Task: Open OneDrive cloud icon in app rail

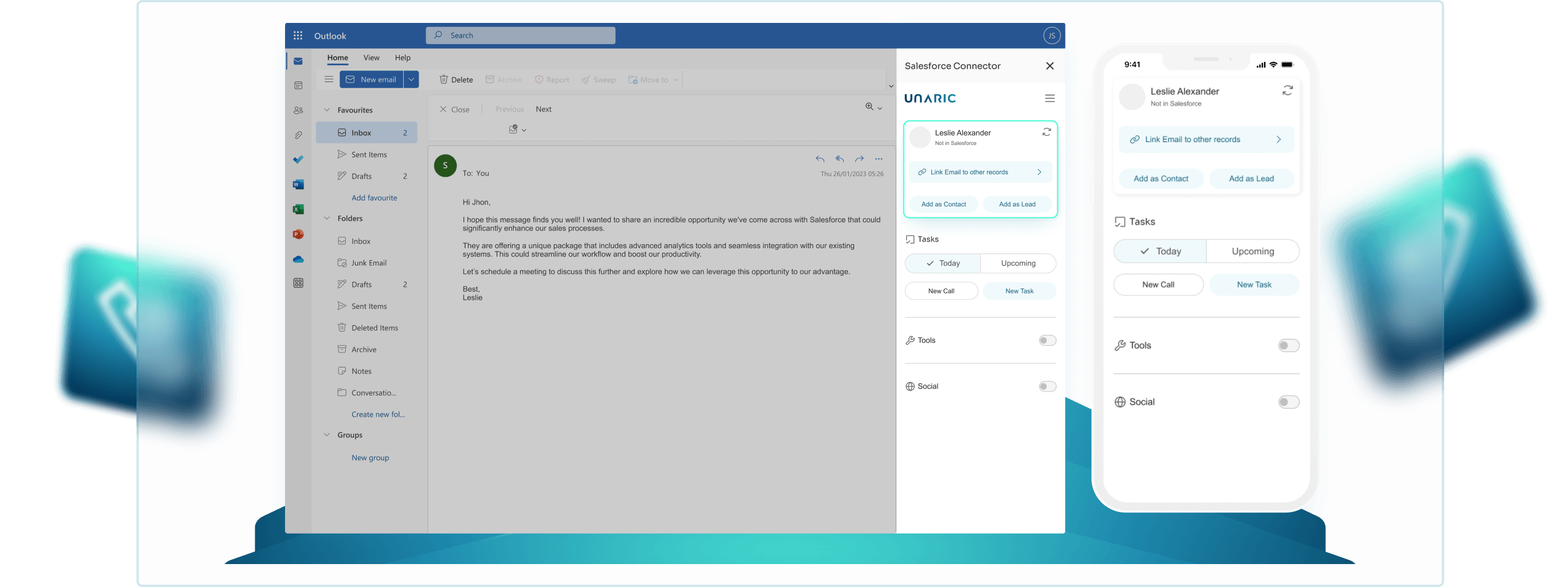Action: click(x=298, y=259)
